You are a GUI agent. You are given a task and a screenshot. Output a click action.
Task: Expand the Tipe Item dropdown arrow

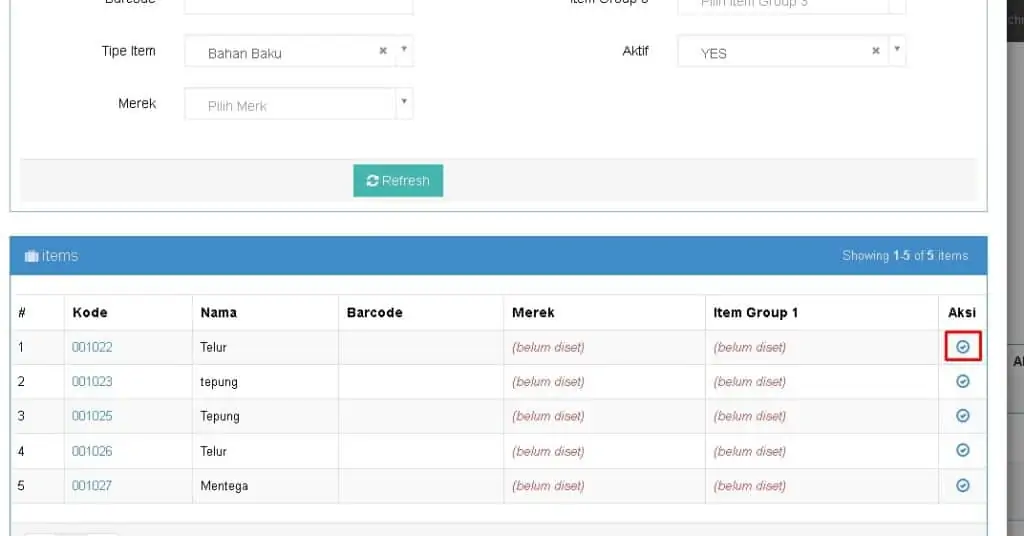[x=404, y=49]
